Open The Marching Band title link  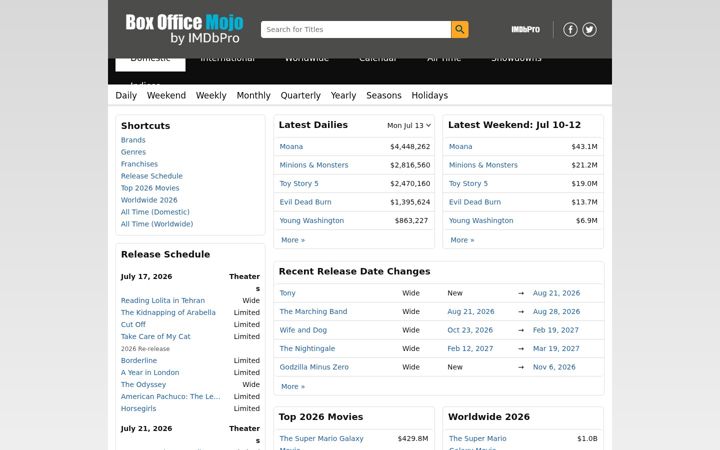click(x=313, y=311)
